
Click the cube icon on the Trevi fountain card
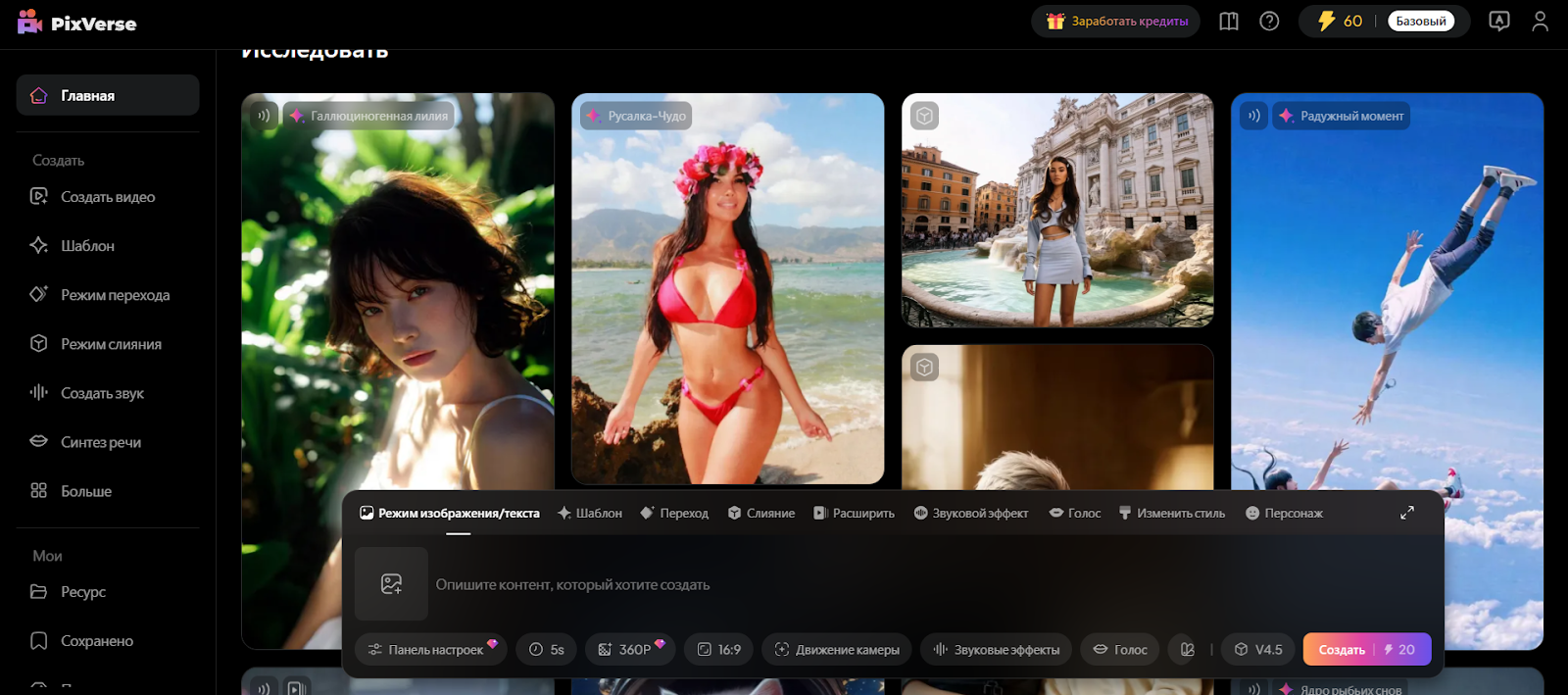coord(924,116)
